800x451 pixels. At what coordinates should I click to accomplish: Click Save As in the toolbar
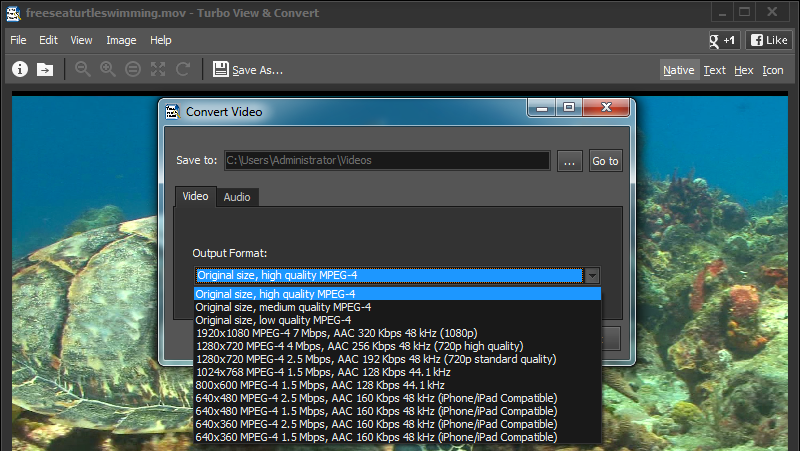(x=248, y=70)
